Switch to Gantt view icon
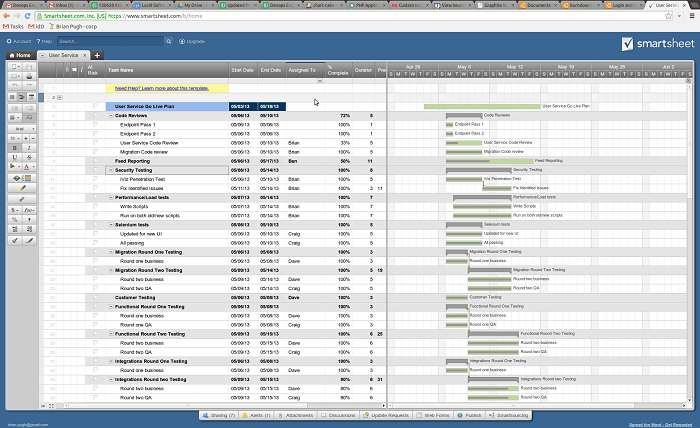 pos(21,97)
